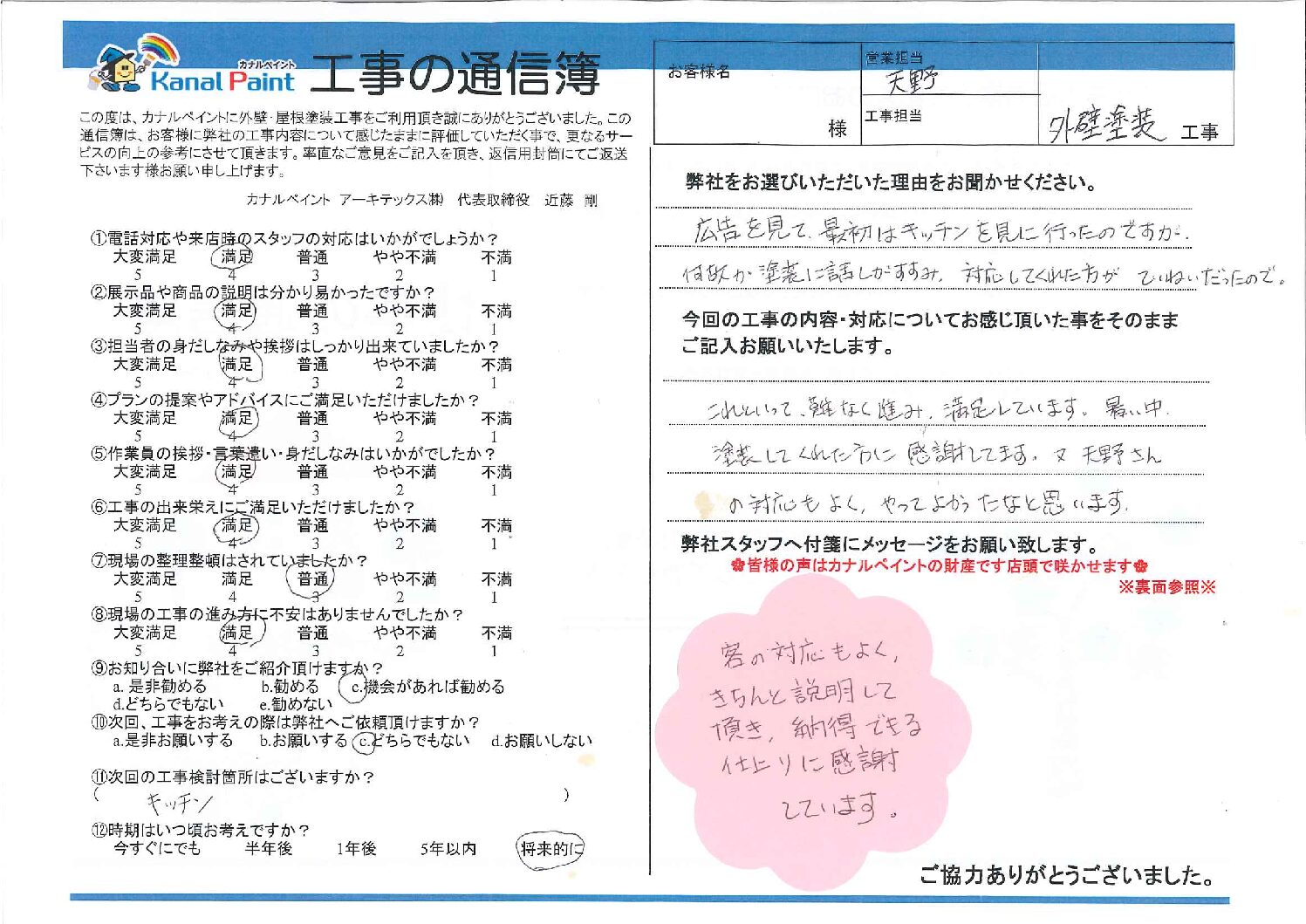Select circled 満足 for question ① phone response
1306x924 pixels.
point(236,257)
